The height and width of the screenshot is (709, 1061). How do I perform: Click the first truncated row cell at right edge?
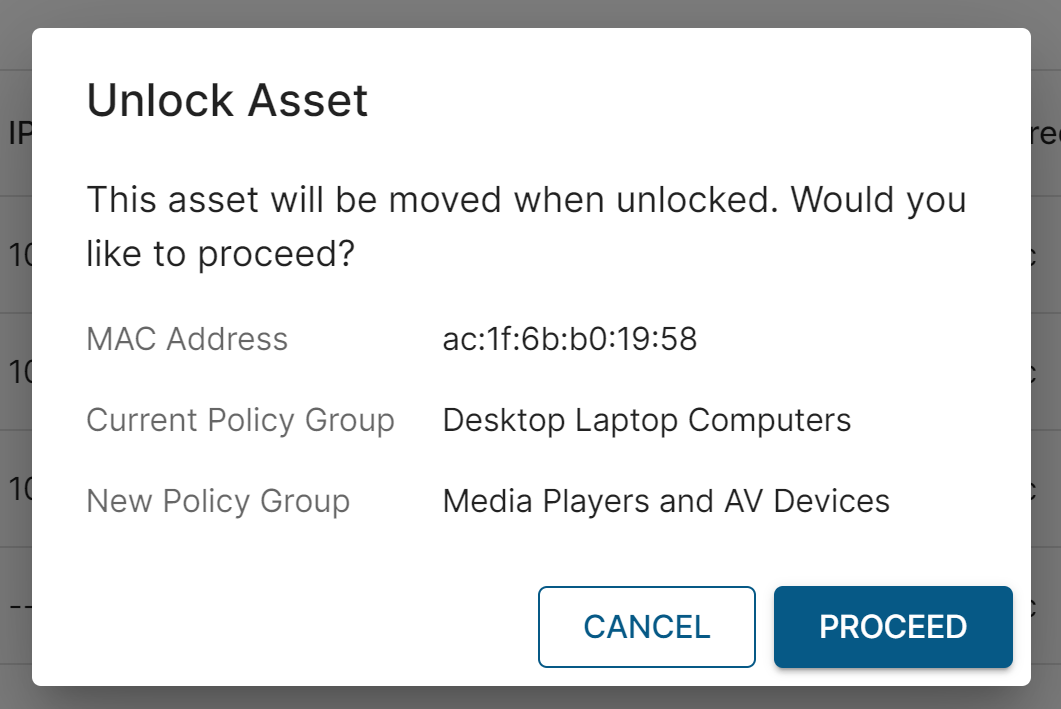pos(1046,256)
